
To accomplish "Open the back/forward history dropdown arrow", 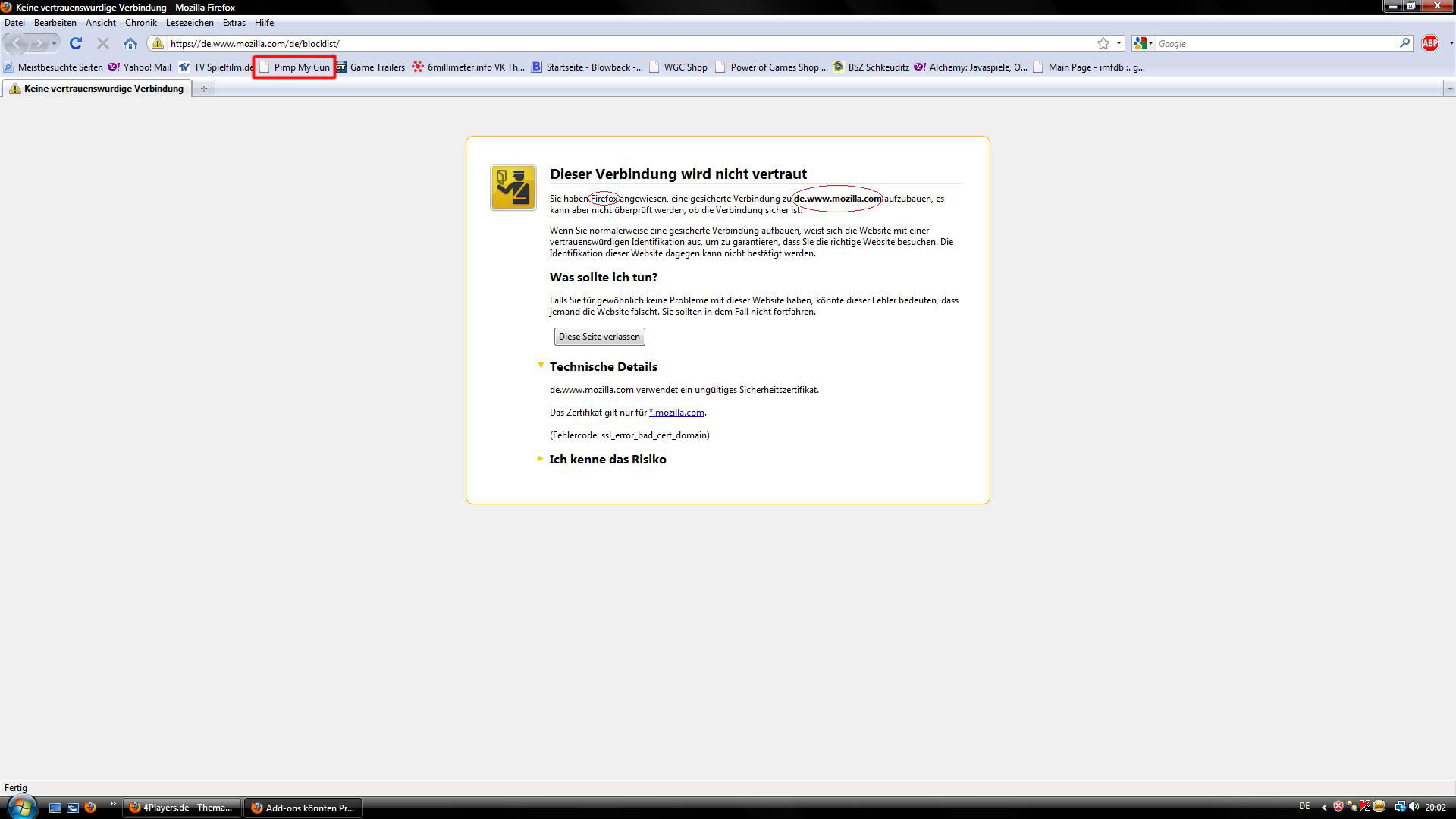I will pyautogui.click(x=54, y=43).
